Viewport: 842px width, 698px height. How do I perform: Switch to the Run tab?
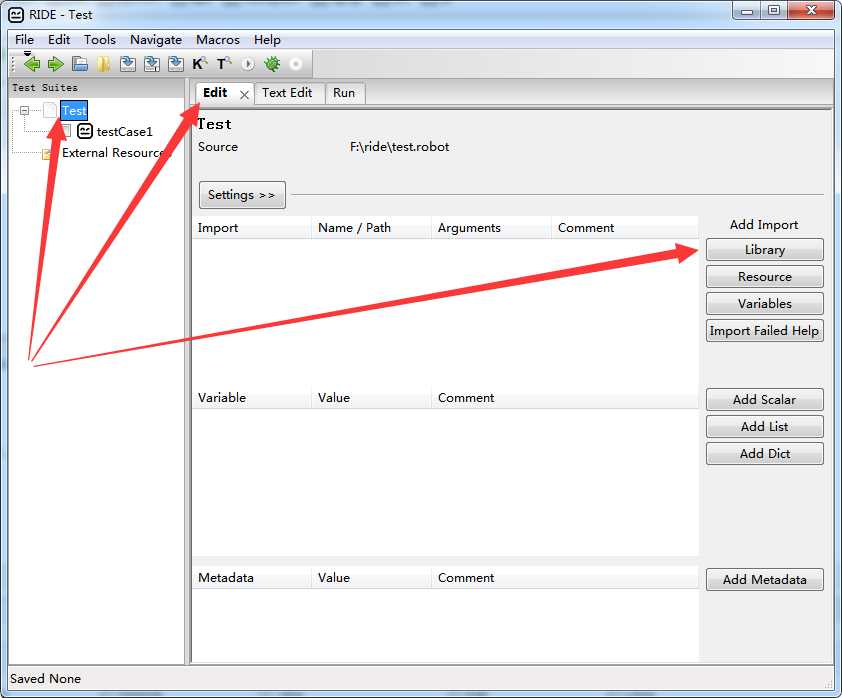[x=344, y=93]
